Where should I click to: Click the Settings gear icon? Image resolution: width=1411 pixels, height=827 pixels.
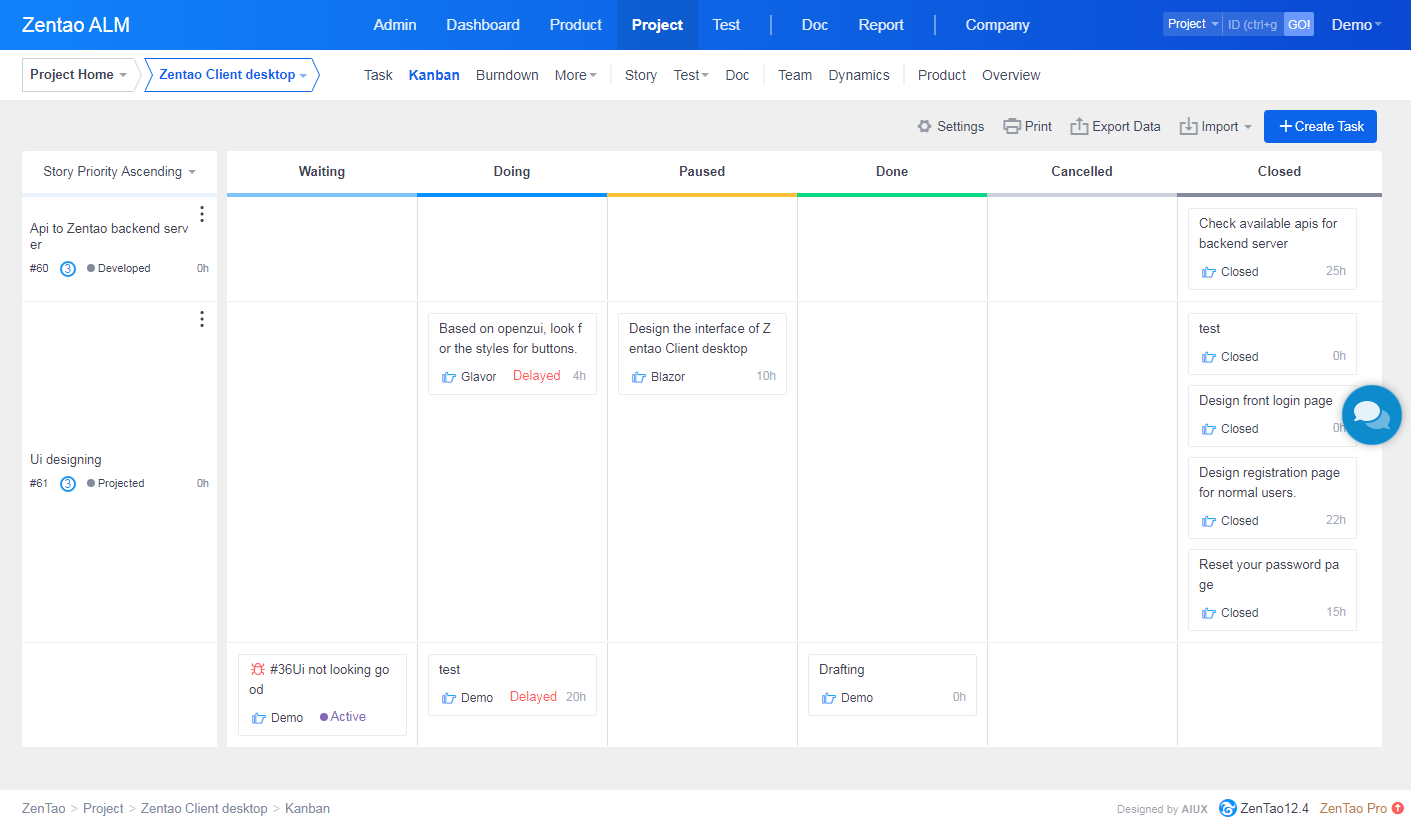925,127
